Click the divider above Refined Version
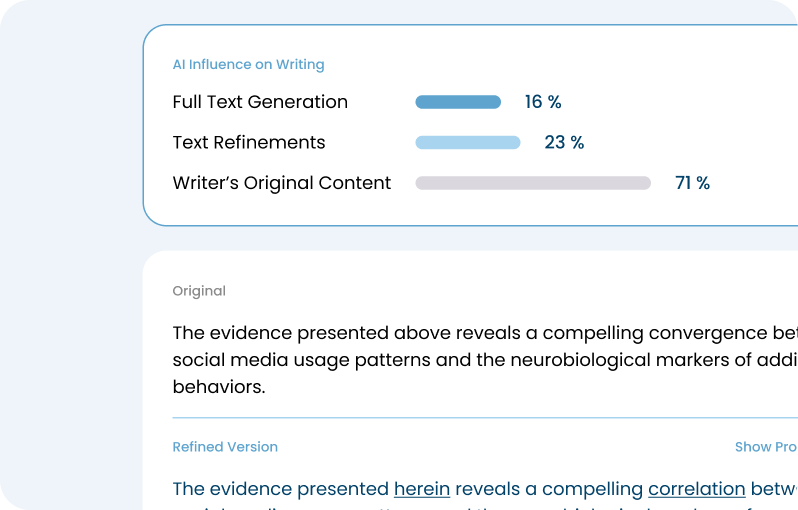 coord(485,418)
